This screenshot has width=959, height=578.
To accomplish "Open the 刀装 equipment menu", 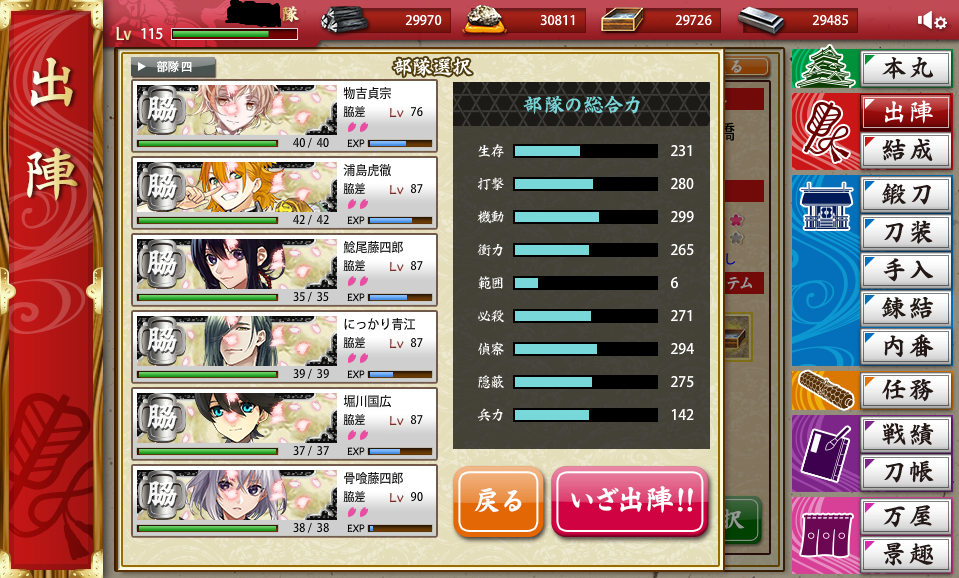I will point(906,232).
